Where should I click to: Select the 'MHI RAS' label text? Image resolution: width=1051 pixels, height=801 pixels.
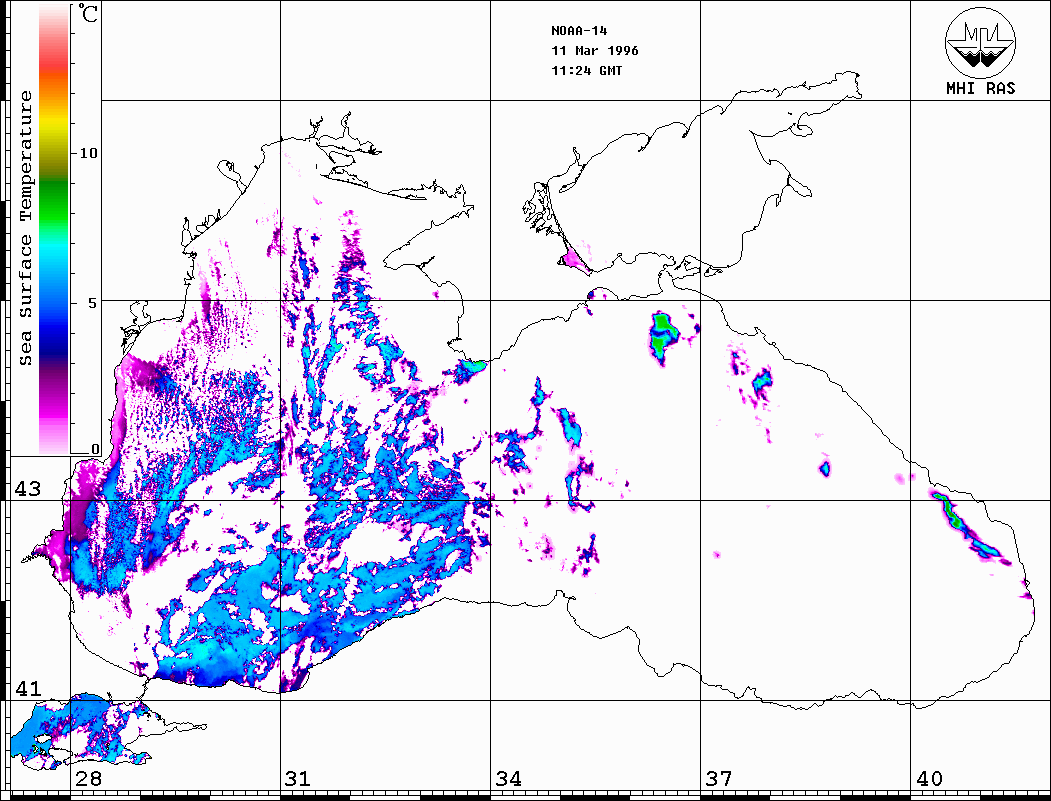pos(980,88)
